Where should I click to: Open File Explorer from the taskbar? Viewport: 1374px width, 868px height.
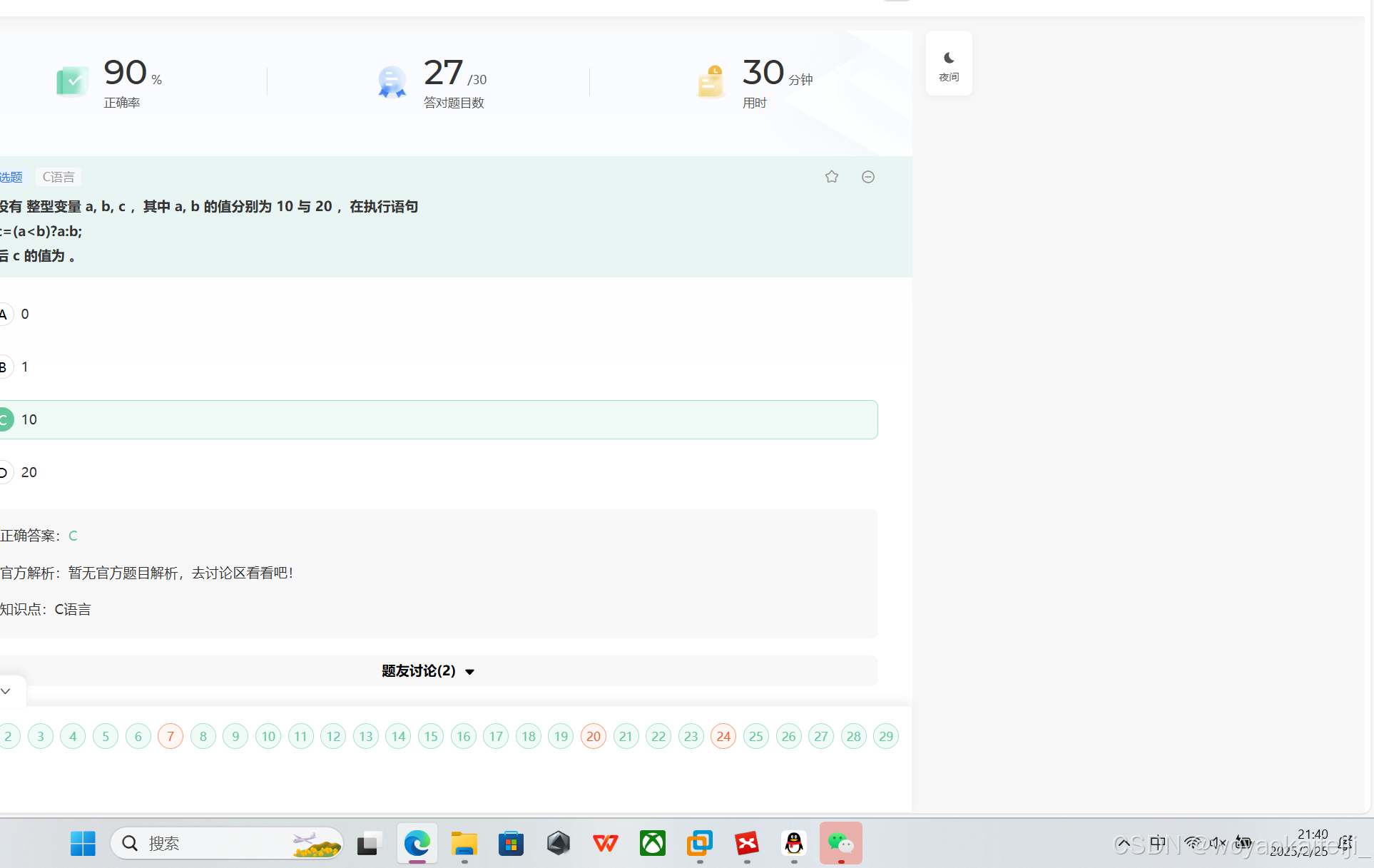464,844
